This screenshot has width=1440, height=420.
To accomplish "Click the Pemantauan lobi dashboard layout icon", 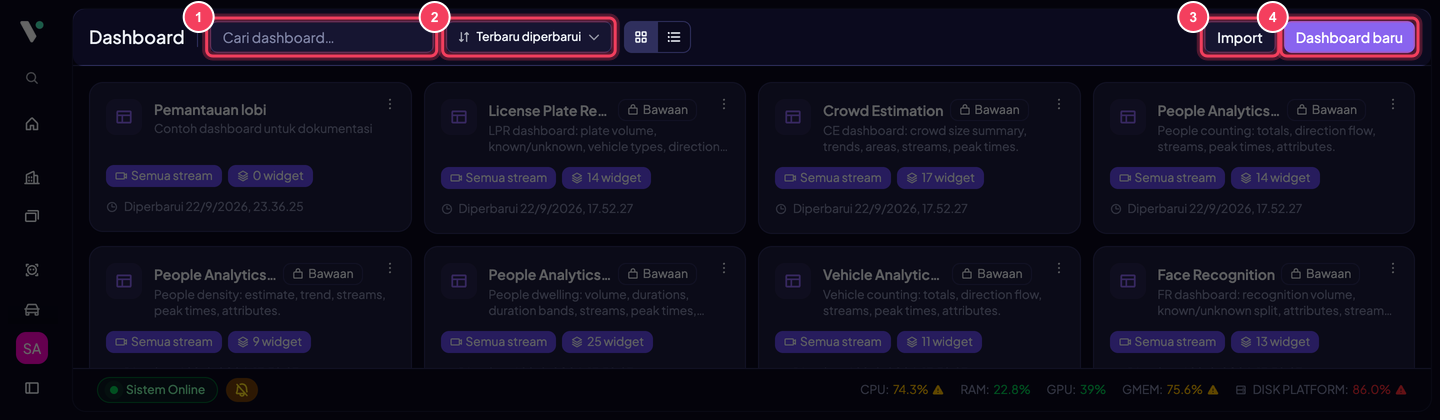I will pos(124,117).
